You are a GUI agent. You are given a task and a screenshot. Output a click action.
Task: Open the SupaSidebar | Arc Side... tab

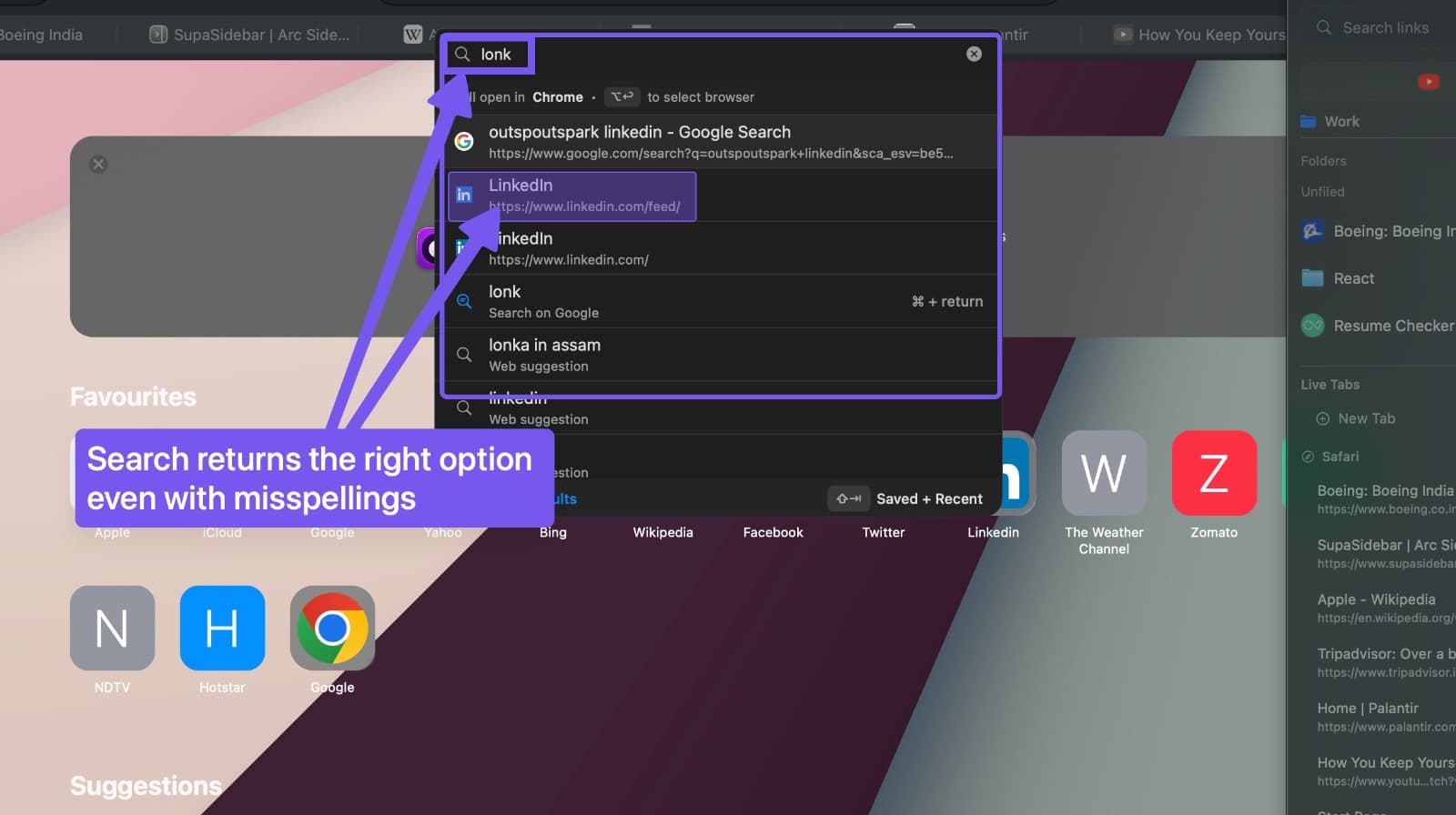coord(250,35)
